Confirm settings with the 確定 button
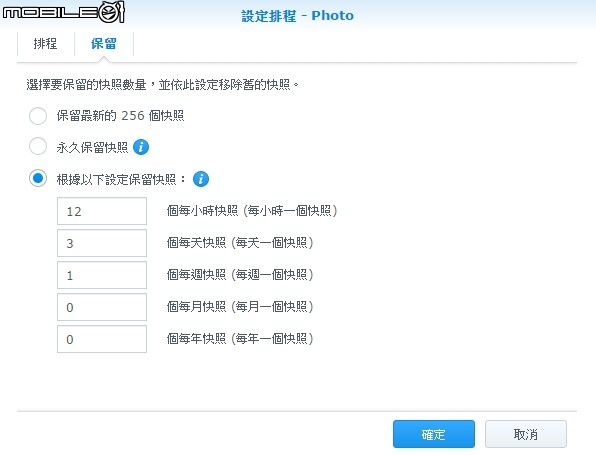Viewport: 596px width, 455px height. 434,434
